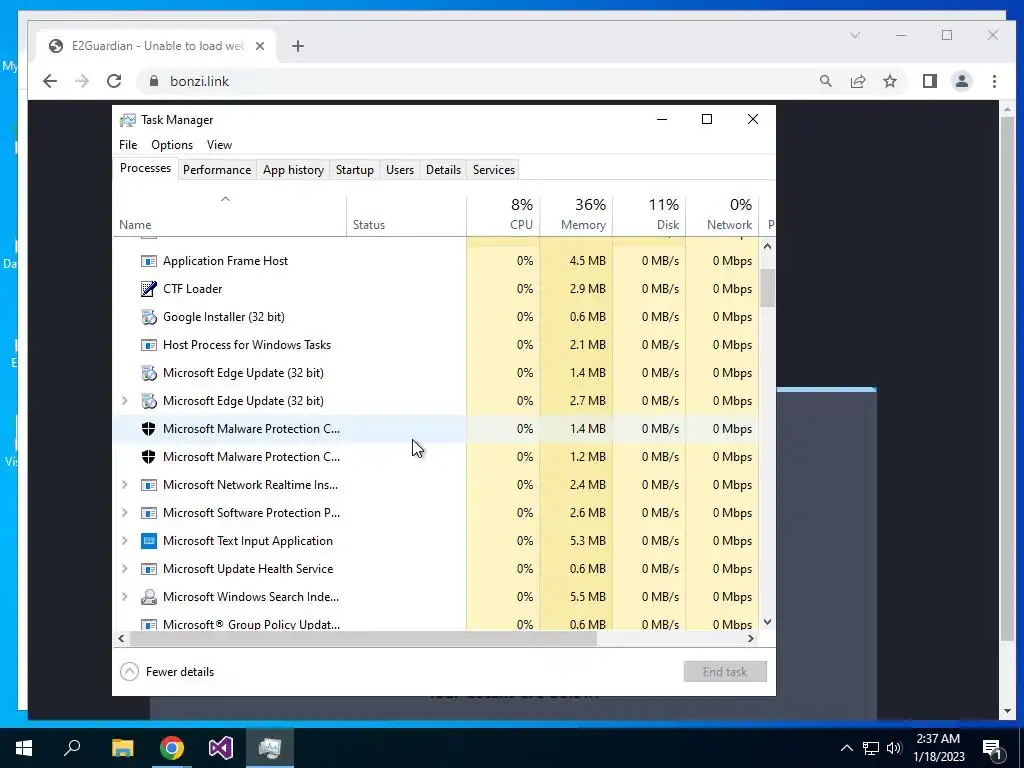
Task: Switch to the Services tab
Action: point(494,170)
